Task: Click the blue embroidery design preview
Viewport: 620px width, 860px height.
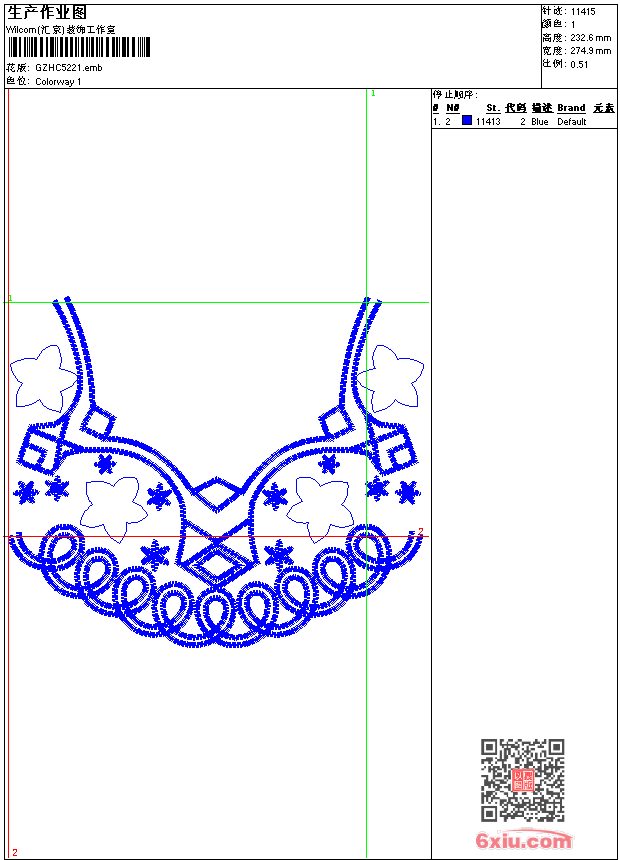Action: pyautogui.click(x=217, y=473)
